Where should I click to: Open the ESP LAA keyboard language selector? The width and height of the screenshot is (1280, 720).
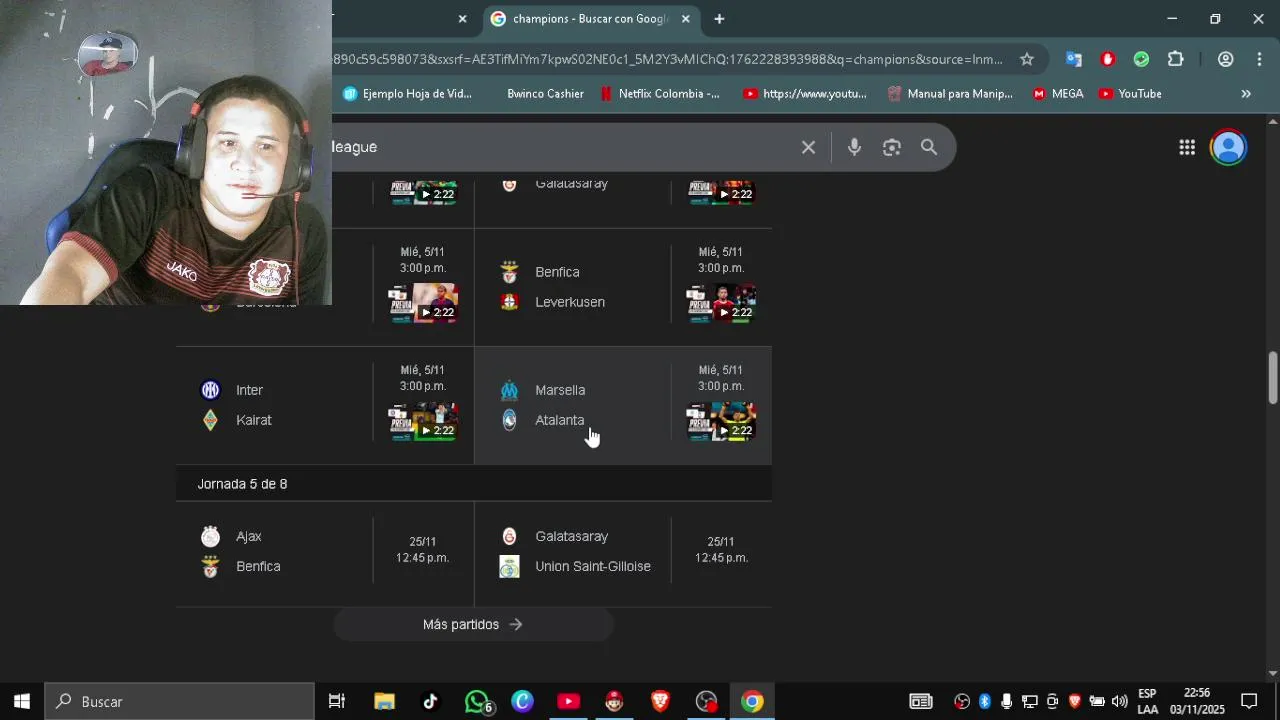(1147, 701)
